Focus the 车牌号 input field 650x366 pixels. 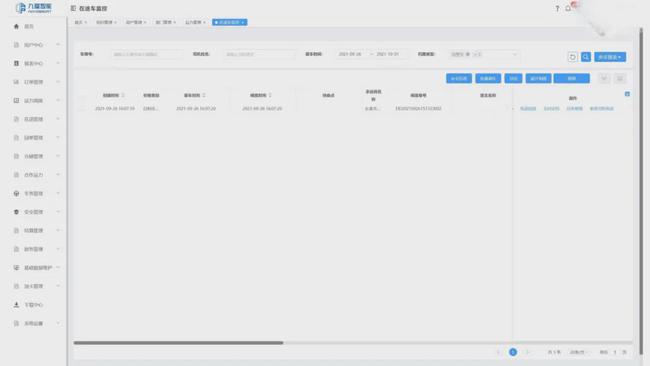click(148, 54)
